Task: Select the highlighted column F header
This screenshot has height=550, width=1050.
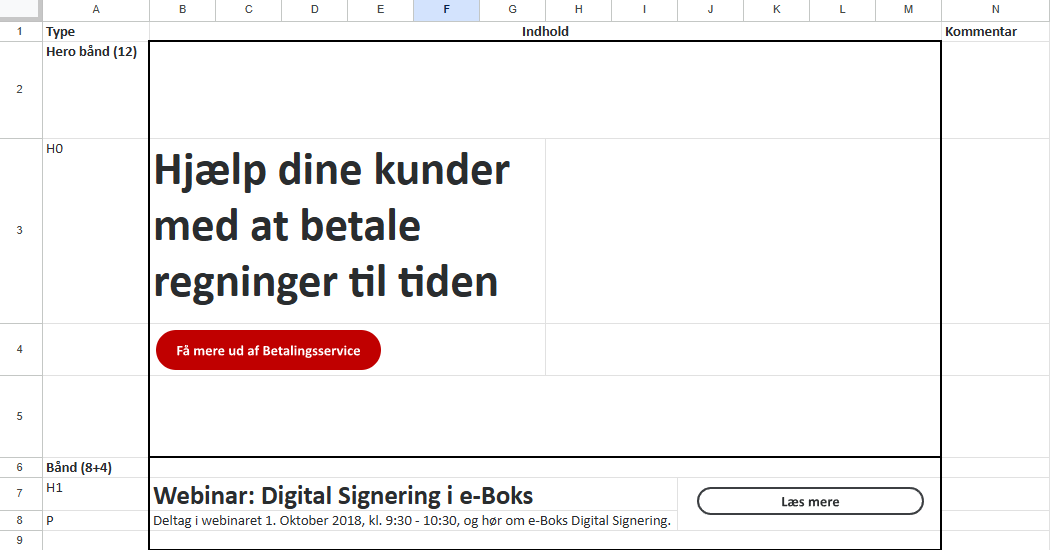Action: coord(446,10)
